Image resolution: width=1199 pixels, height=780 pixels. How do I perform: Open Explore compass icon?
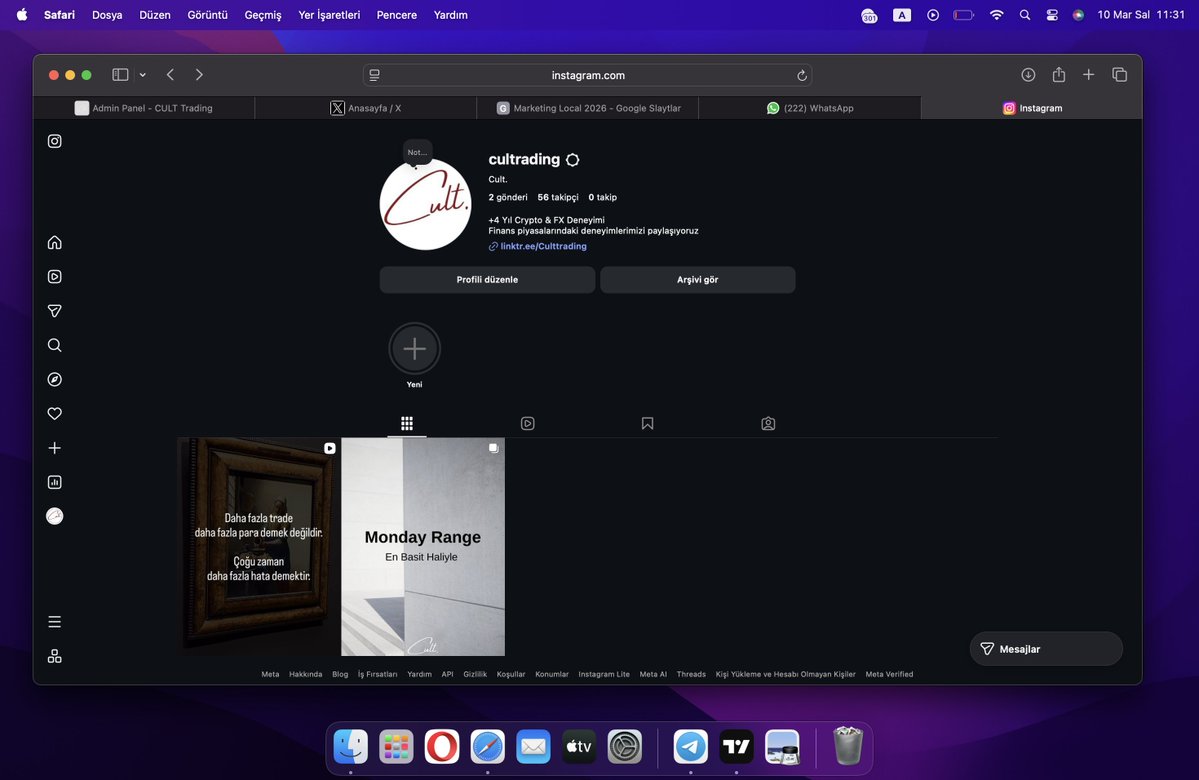coord(54,379)
